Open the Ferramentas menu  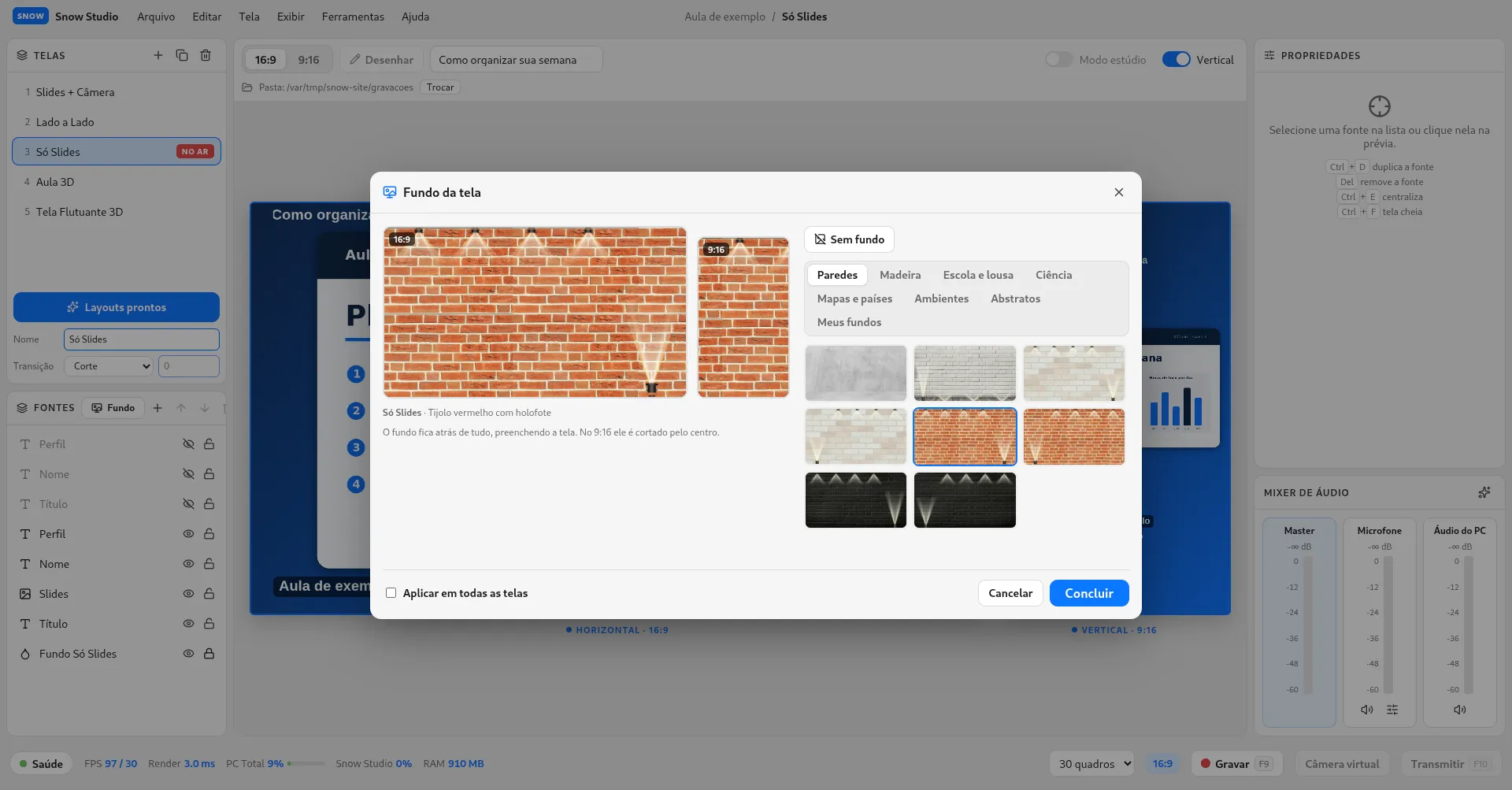tap(353, 17)
